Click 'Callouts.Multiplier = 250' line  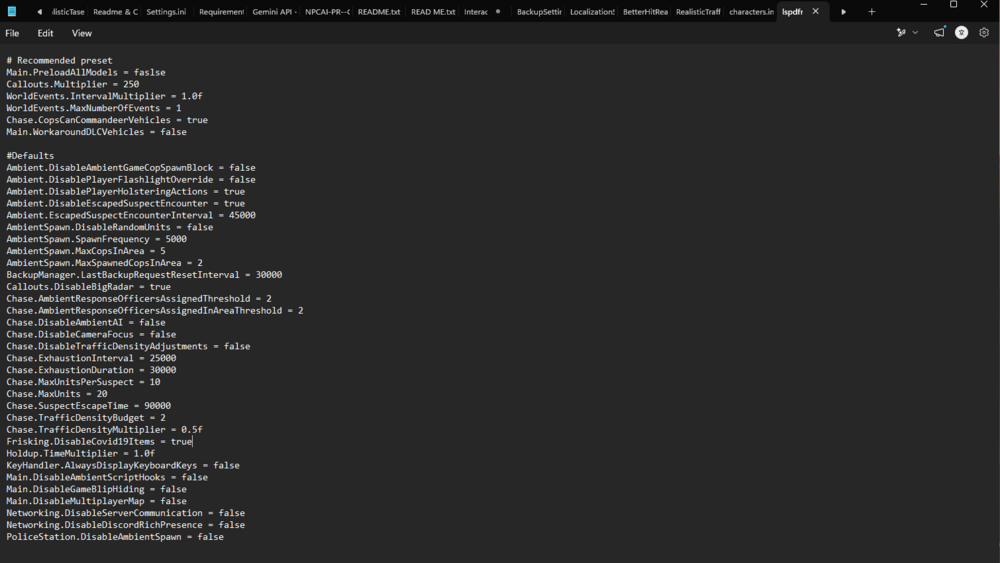[73, 84]
